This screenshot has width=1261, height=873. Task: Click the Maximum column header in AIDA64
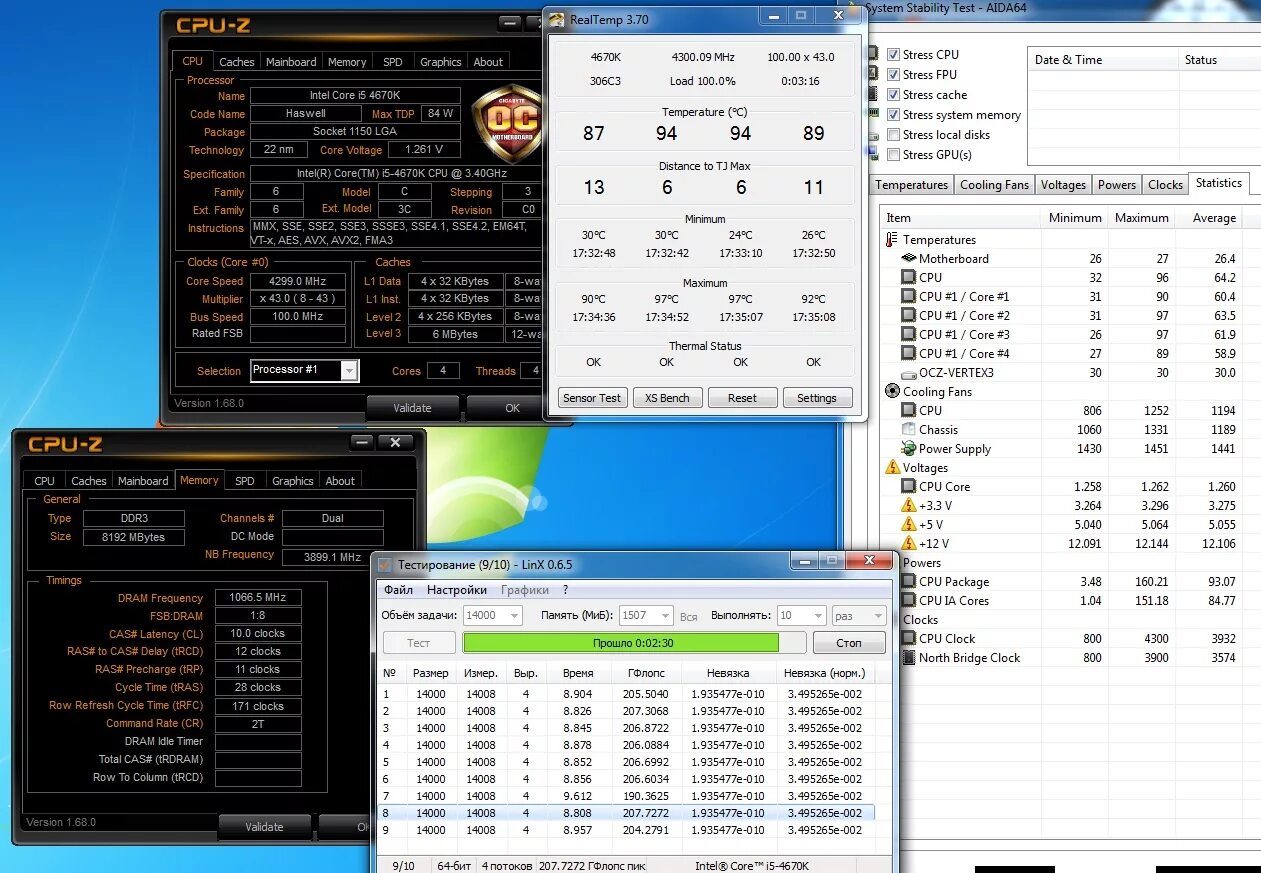coord(1141,218)
